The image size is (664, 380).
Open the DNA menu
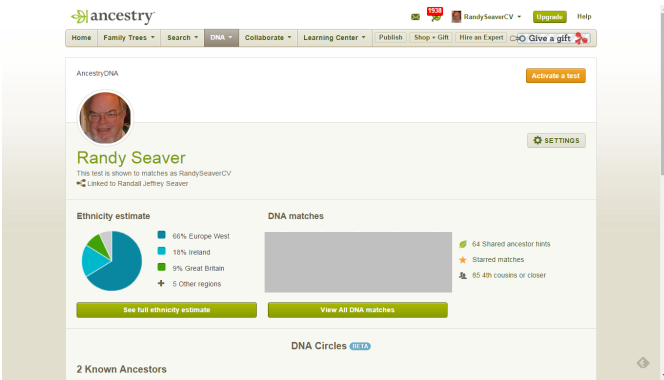click(x=221, y=38)
